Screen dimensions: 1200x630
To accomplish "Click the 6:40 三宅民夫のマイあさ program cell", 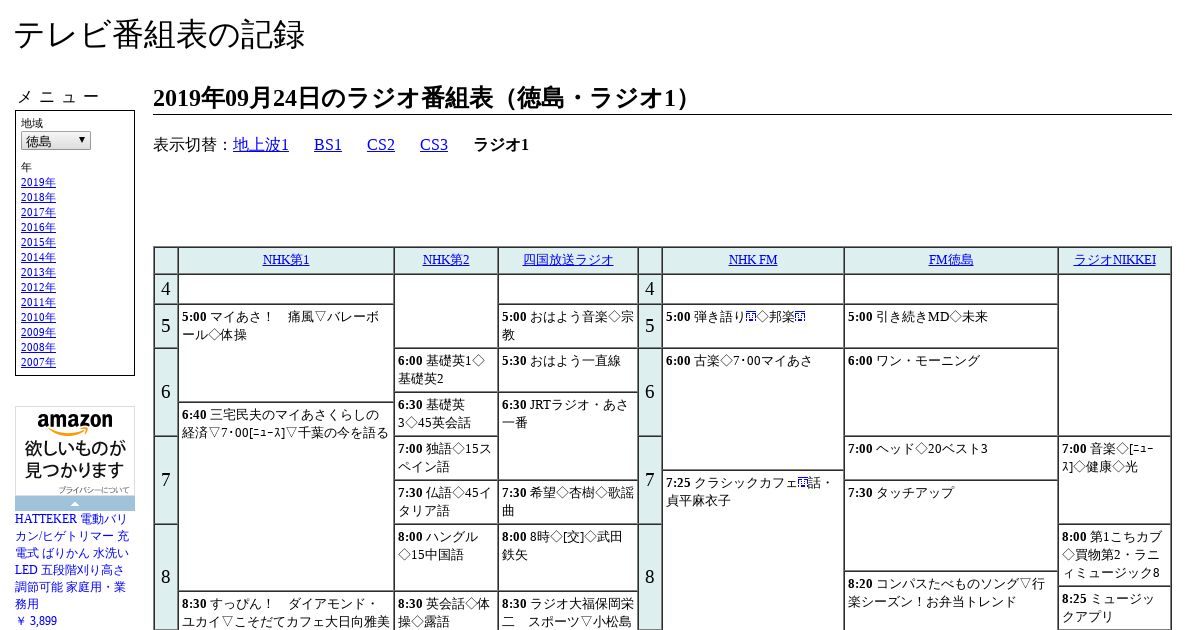I will tap(286, 496).
